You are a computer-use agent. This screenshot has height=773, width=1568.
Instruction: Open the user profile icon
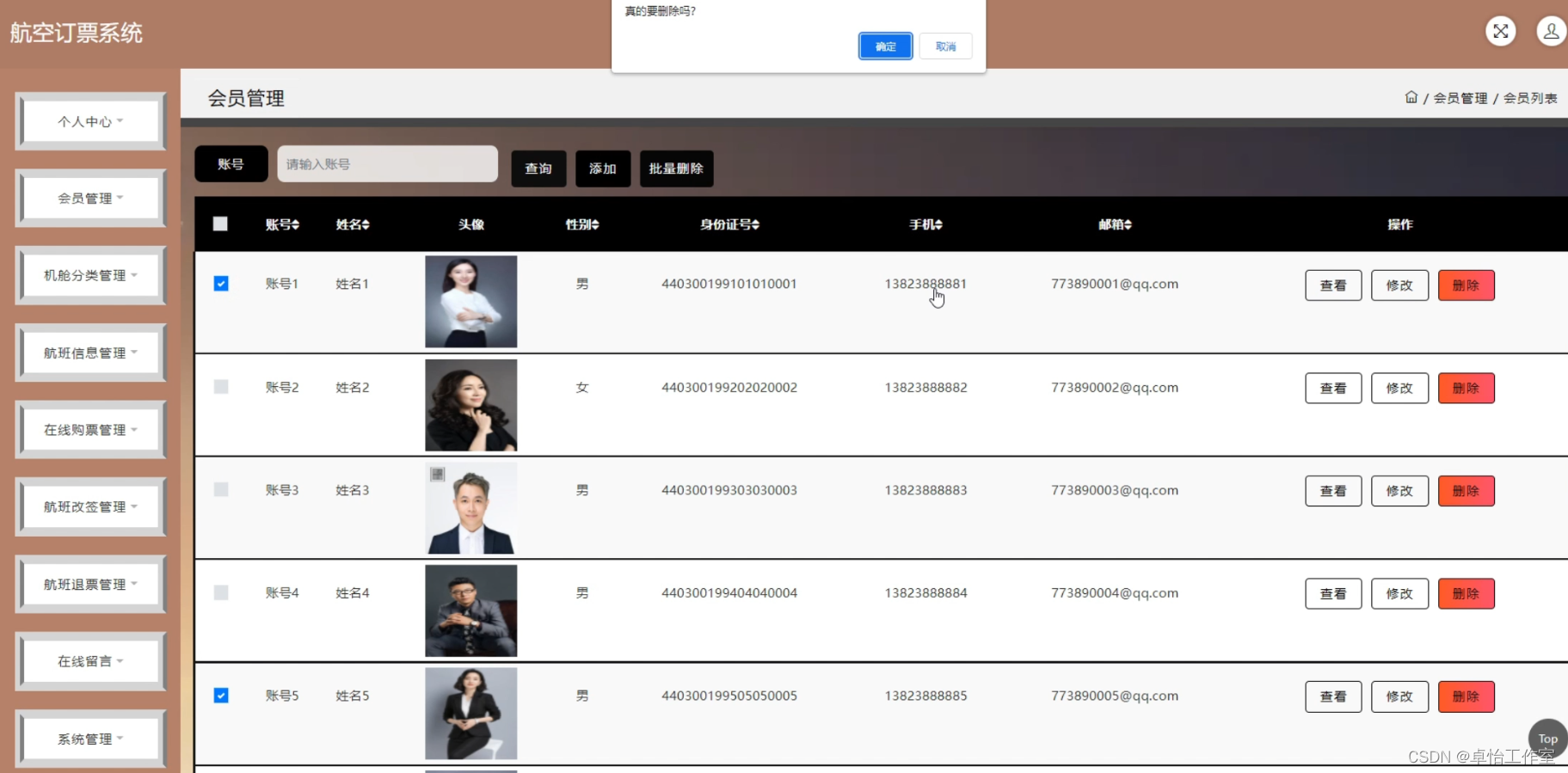coord(1551,32)
